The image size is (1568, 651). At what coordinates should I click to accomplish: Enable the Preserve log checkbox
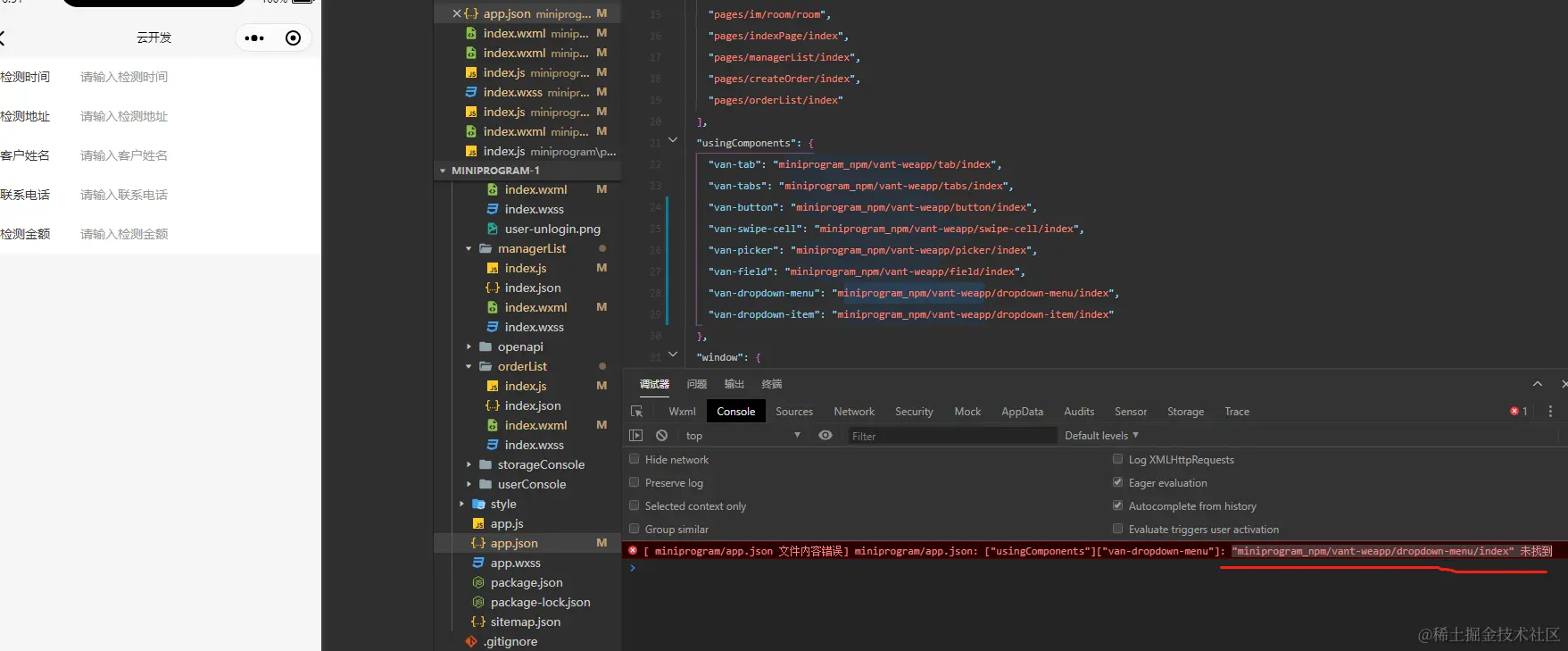635,482
